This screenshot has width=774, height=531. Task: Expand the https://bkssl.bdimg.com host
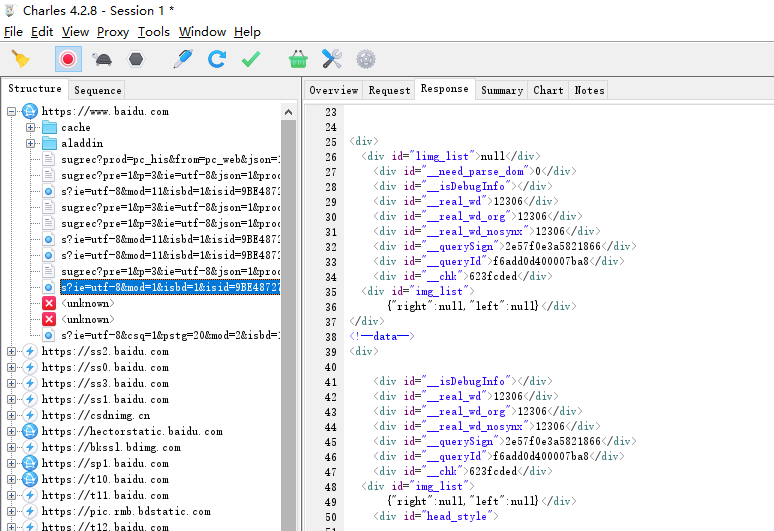click(x=11, y=448)
